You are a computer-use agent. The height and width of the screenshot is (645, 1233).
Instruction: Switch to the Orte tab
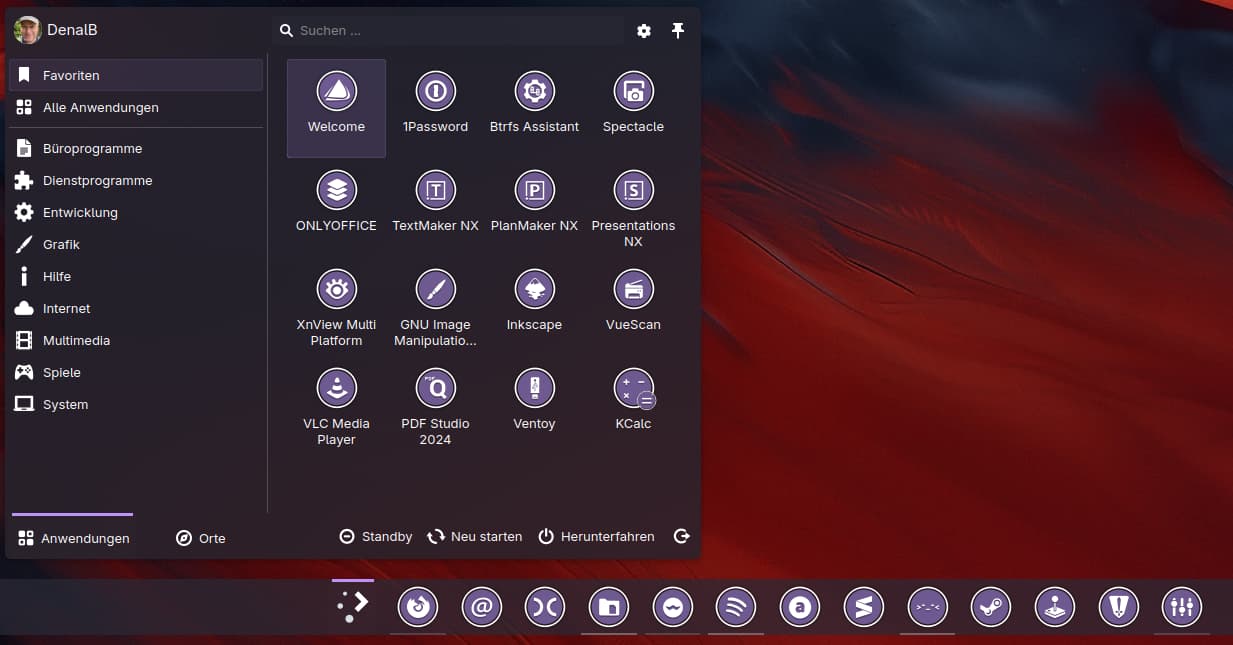tap(201, 538)
